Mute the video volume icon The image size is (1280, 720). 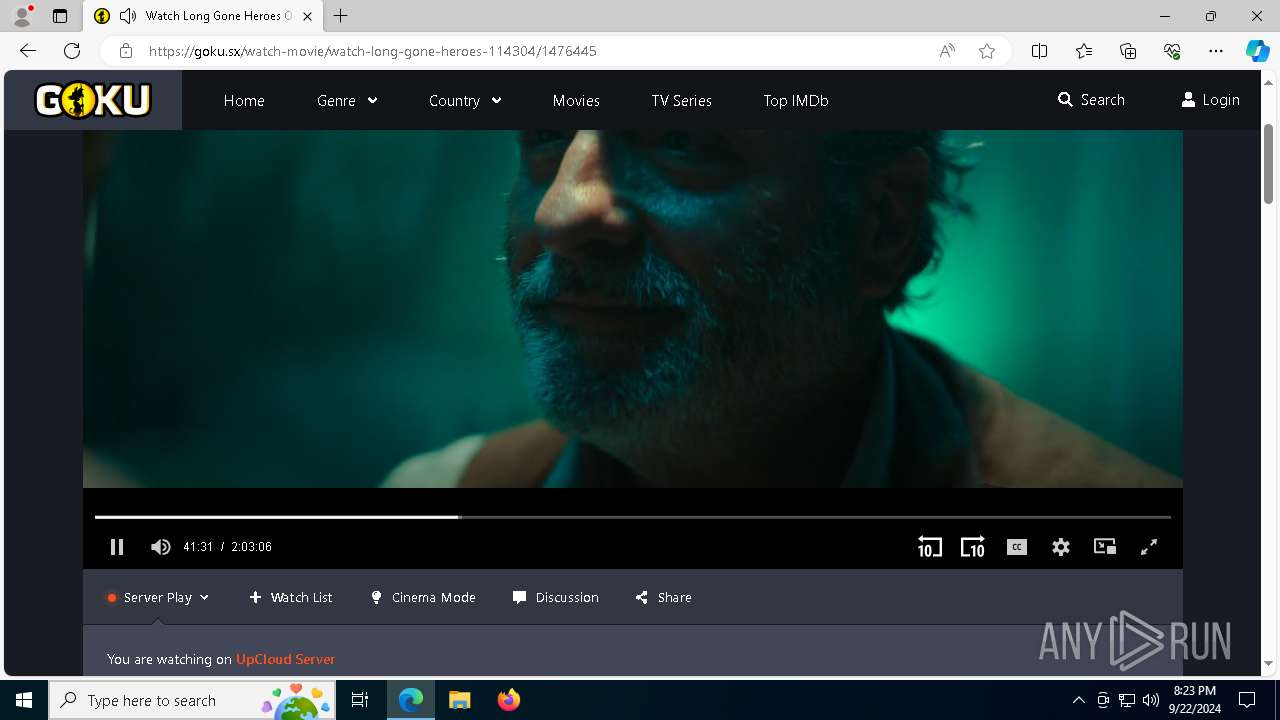pyautogui.click(x=160, y=547)
